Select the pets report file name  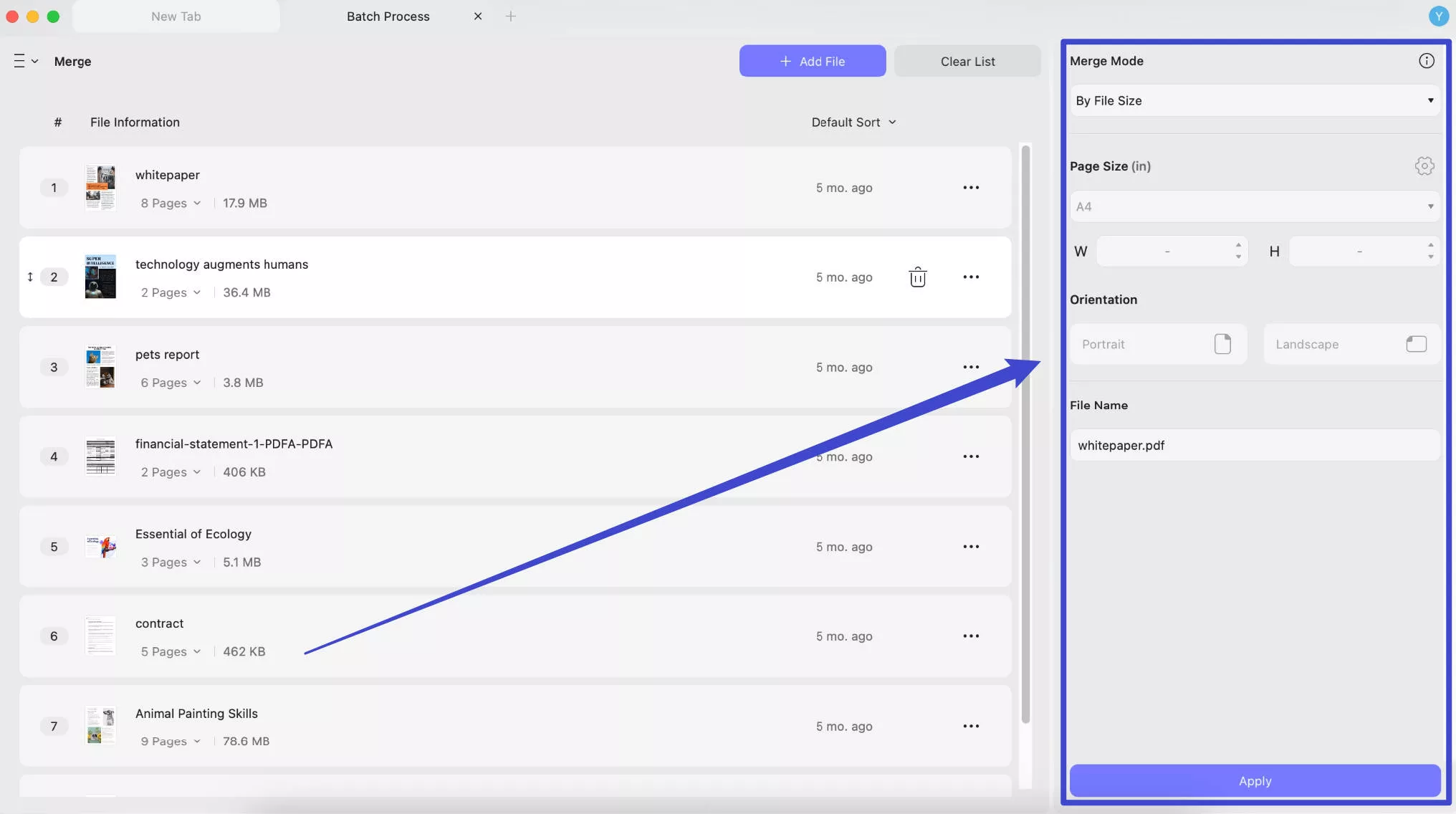167,355
